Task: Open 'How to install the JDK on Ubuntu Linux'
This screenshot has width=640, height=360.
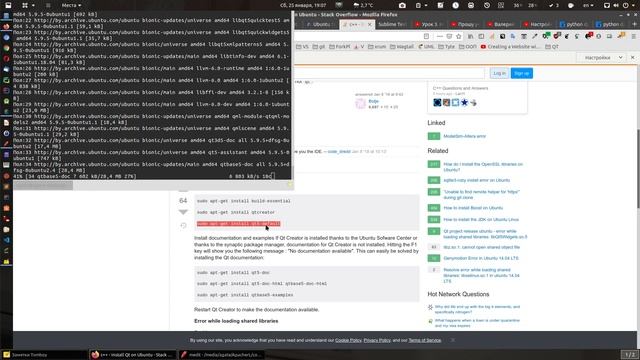Action: pyautogui.click(x=481, y=220)
